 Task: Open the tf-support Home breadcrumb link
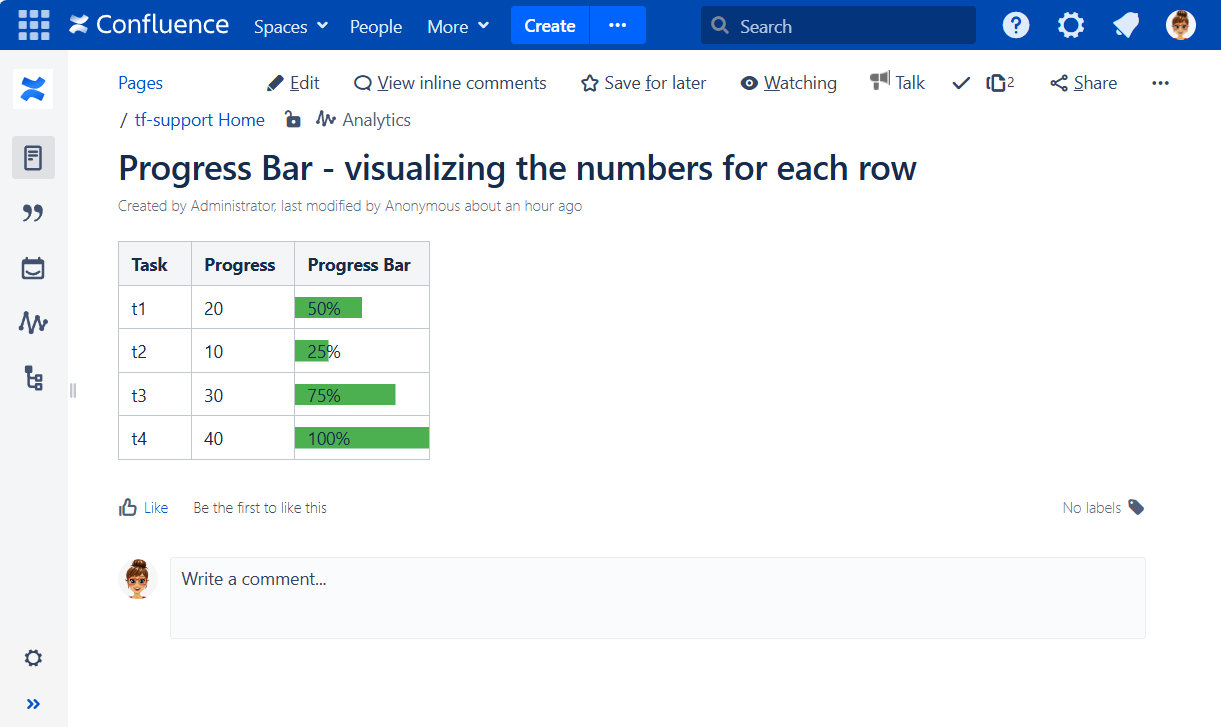(200, 120)
